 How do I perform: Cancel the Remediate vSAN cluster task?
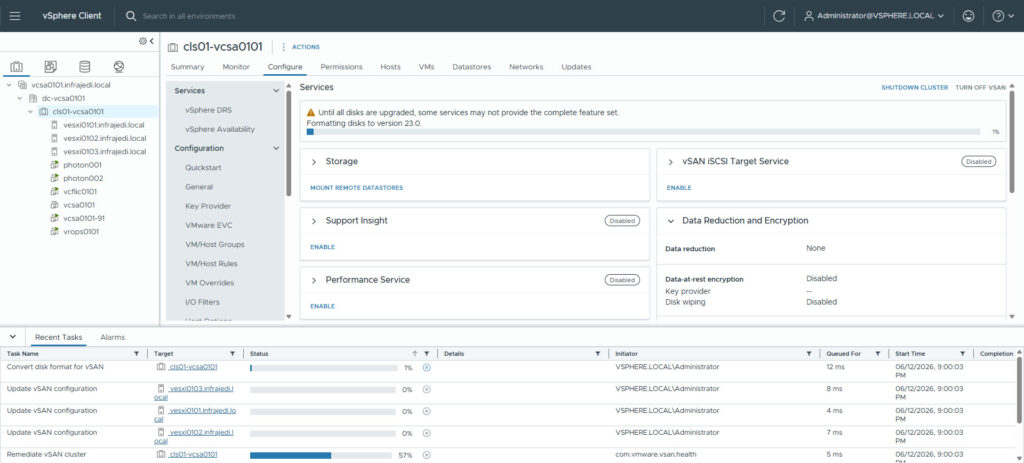click(426, 455)
